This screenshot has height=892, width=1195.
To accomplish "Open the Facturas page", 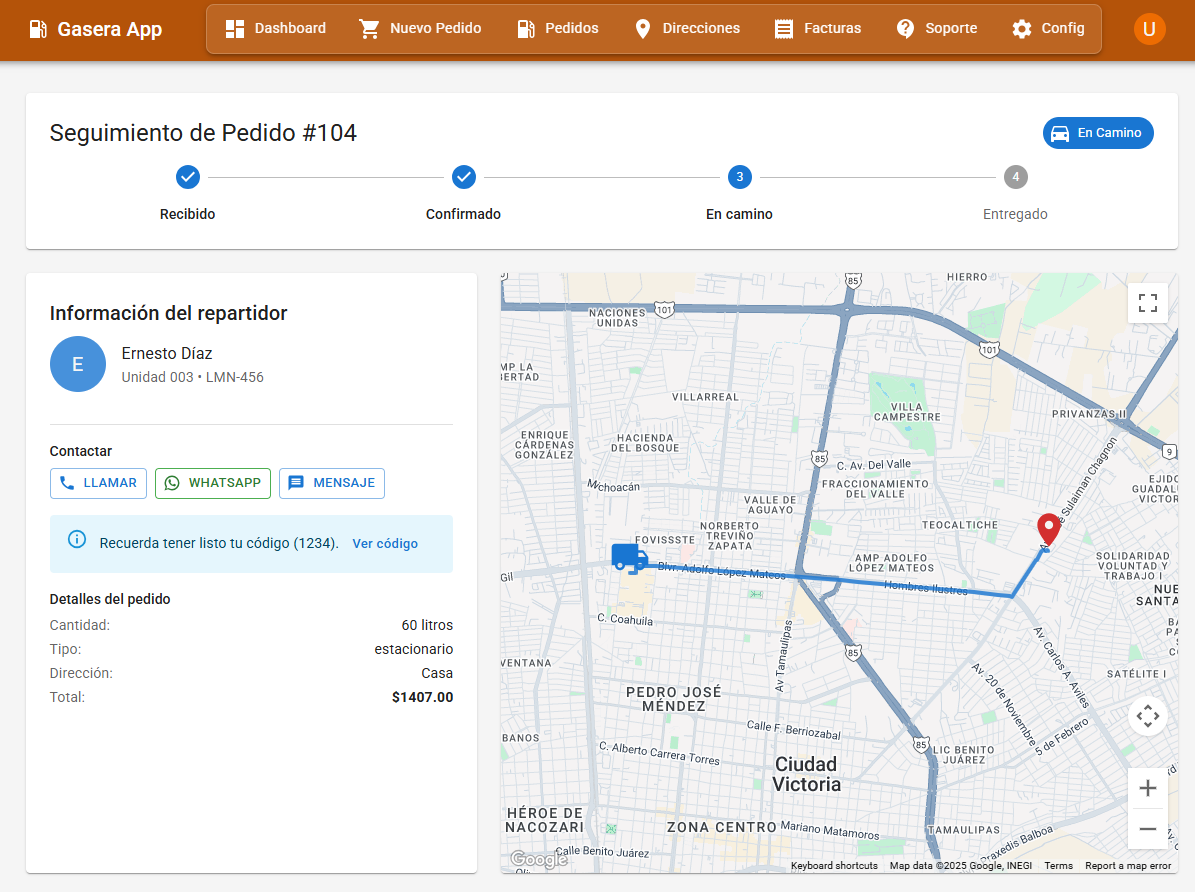I will tap(818, 29).
